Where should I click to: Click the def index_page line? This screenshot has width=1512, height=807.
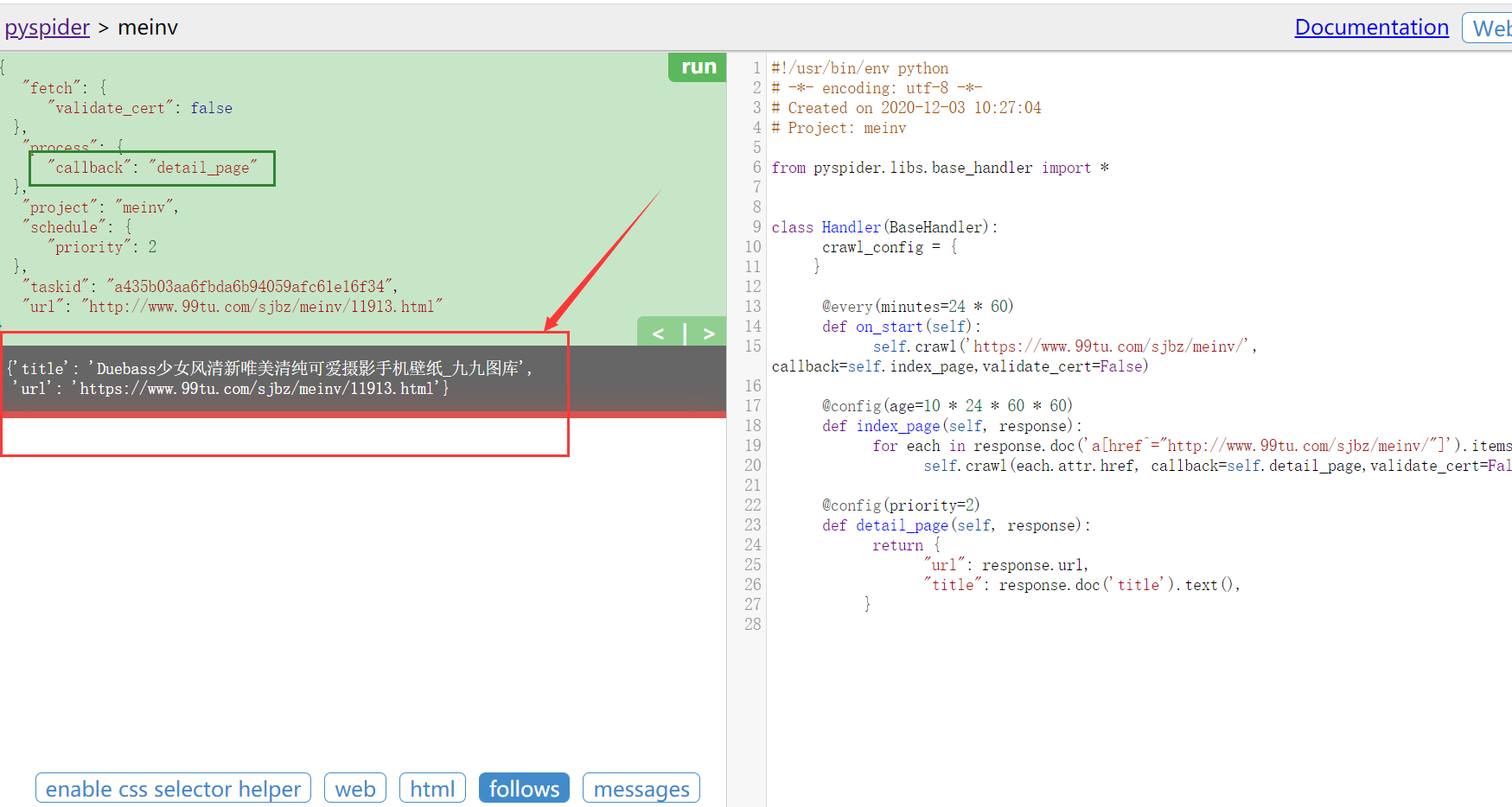click(x=952, y=426)
